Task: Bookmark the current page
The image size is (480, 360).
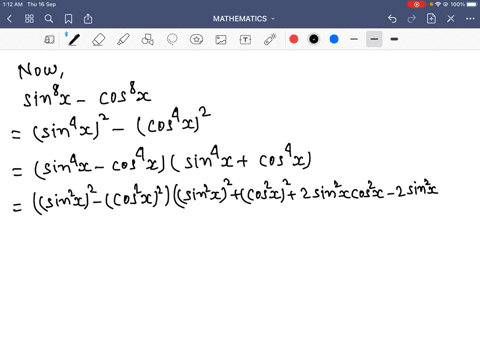Action: pyautogui.click(x=68, y=19)
